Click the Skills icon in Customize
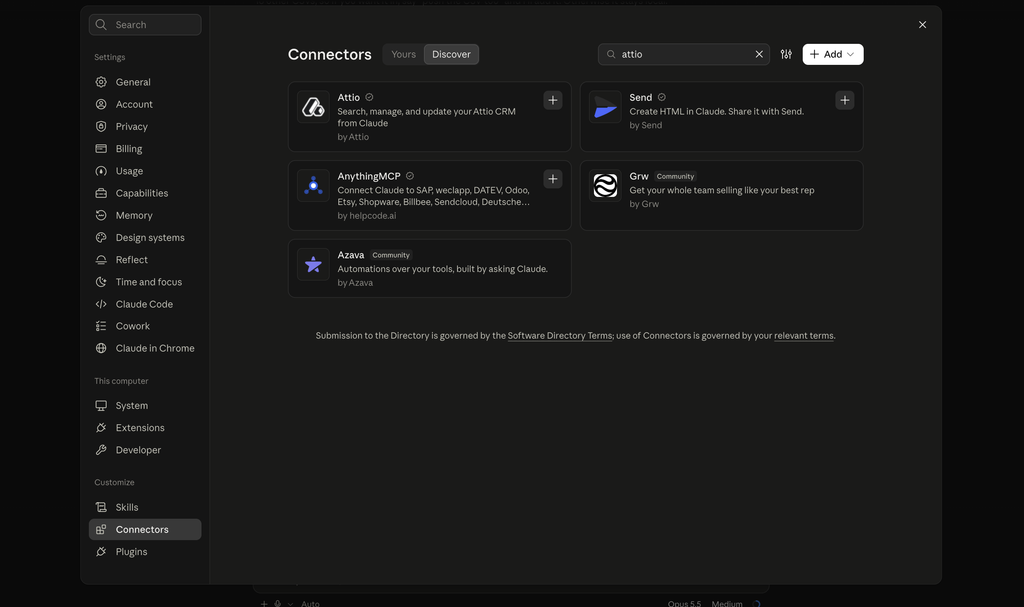1024x607 pixels. [x=101, y=508]
